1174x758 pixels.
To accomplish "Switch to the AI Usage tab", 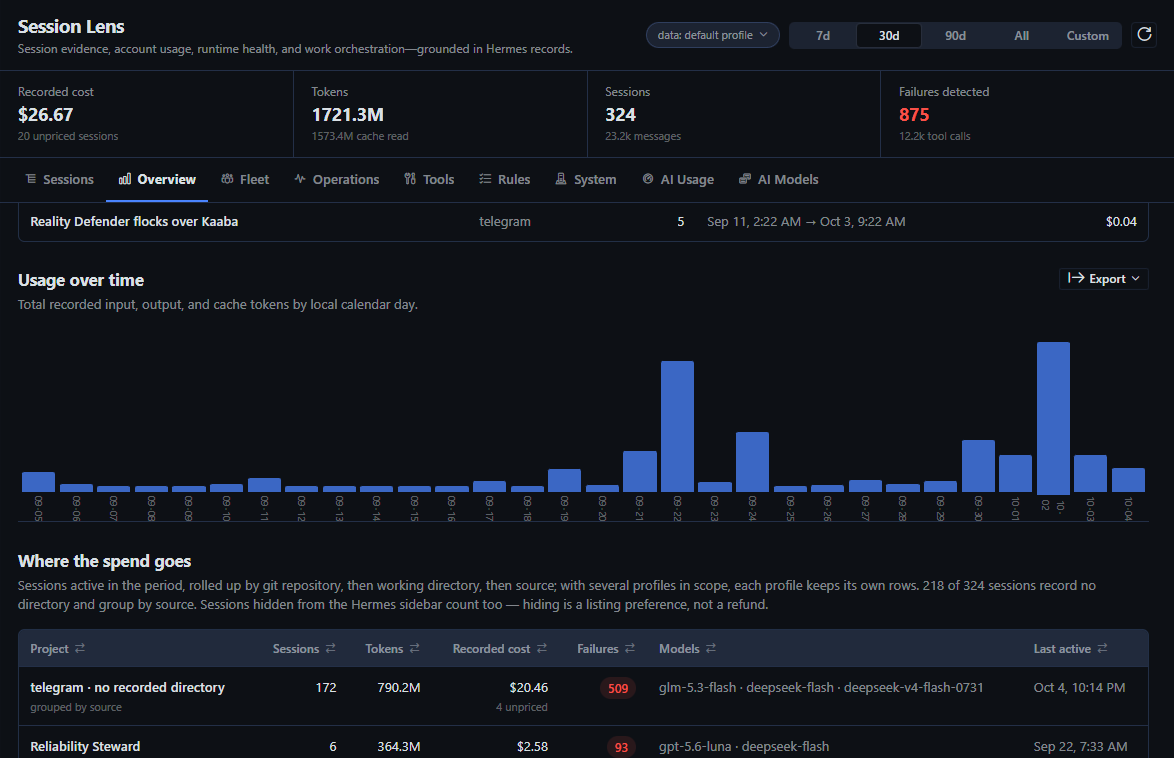I will [678, 180].
